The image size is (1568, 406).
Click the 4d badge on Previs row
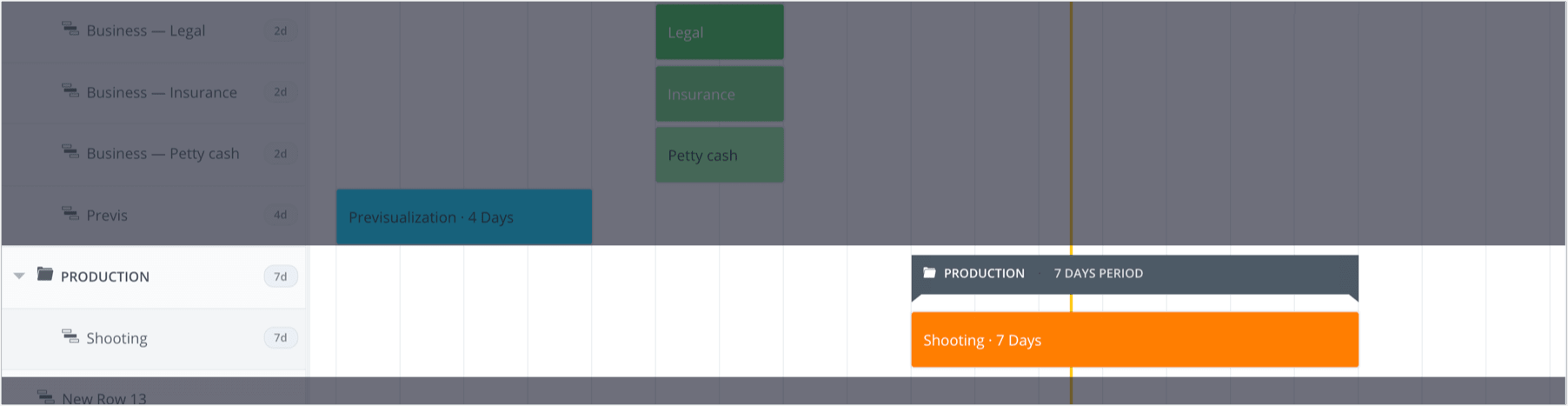[x=281, y=215]
